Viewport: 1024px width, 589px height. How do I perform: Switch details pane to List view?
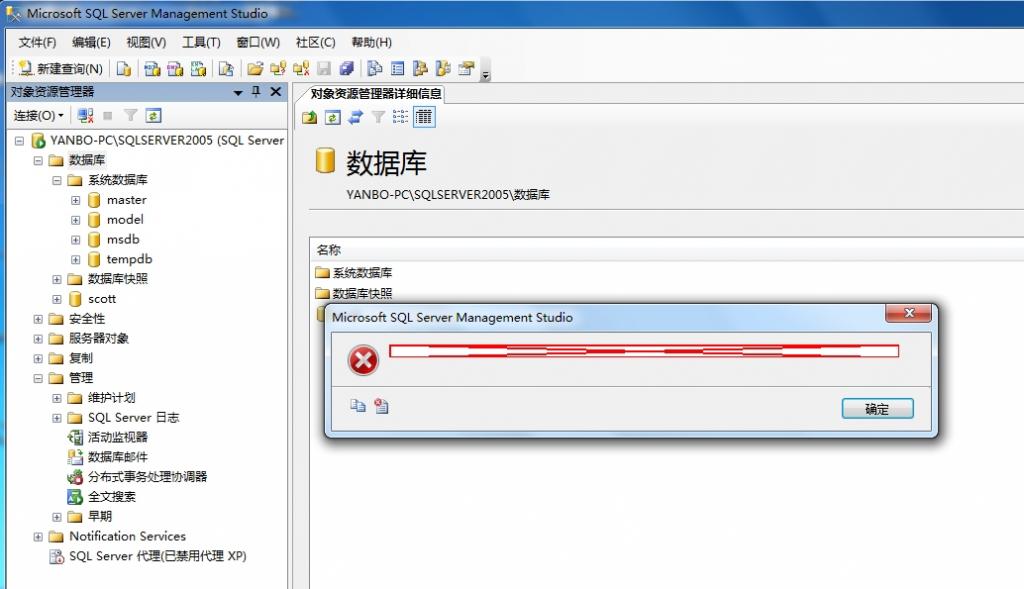point(400,117)
